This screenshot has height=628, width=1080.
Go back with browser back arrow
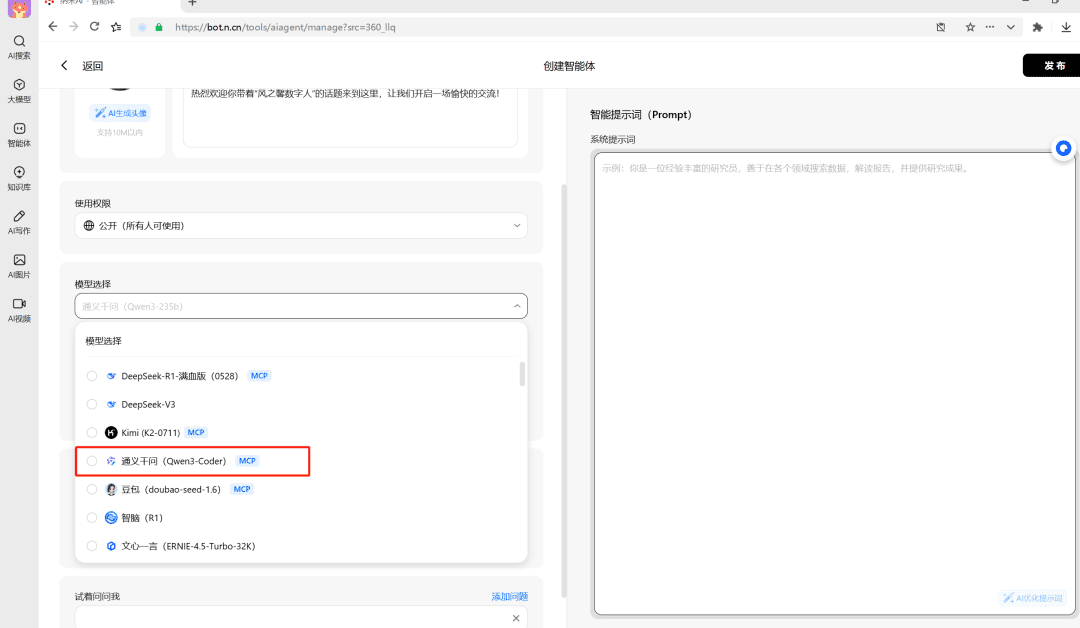click(53, 27)
